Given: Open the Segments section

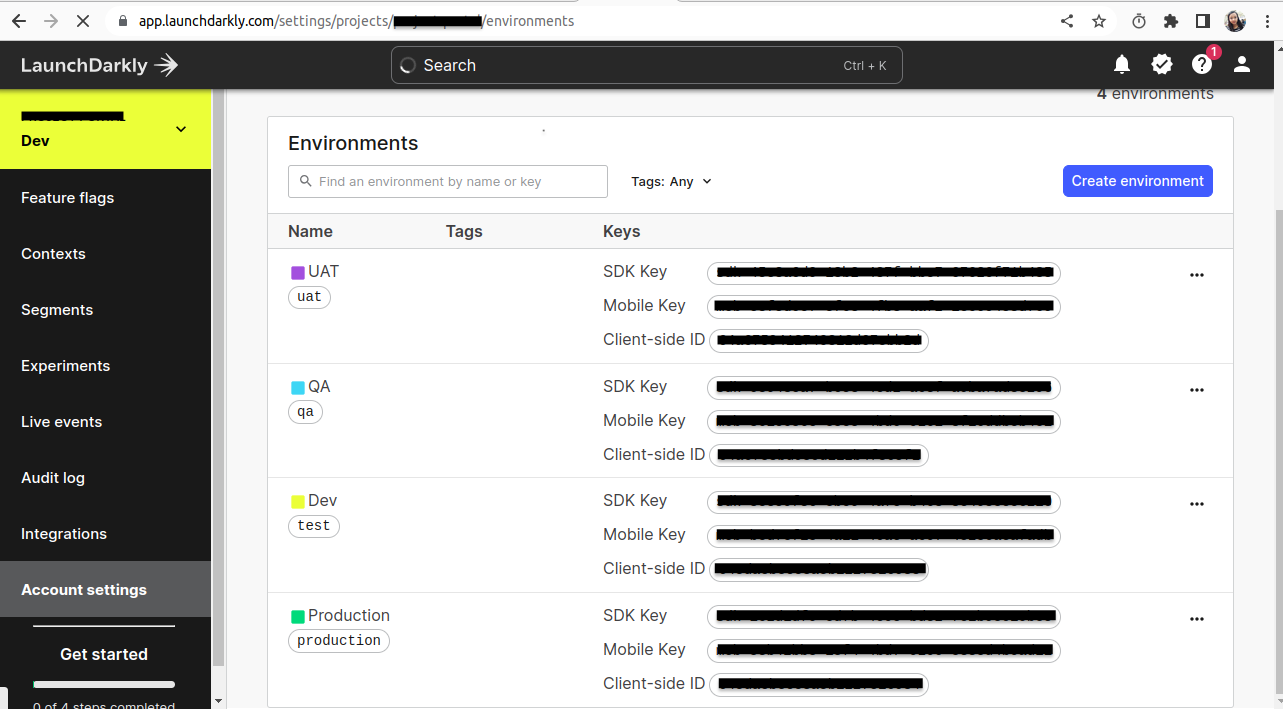Looking at the screenshot, I should 56,309.
